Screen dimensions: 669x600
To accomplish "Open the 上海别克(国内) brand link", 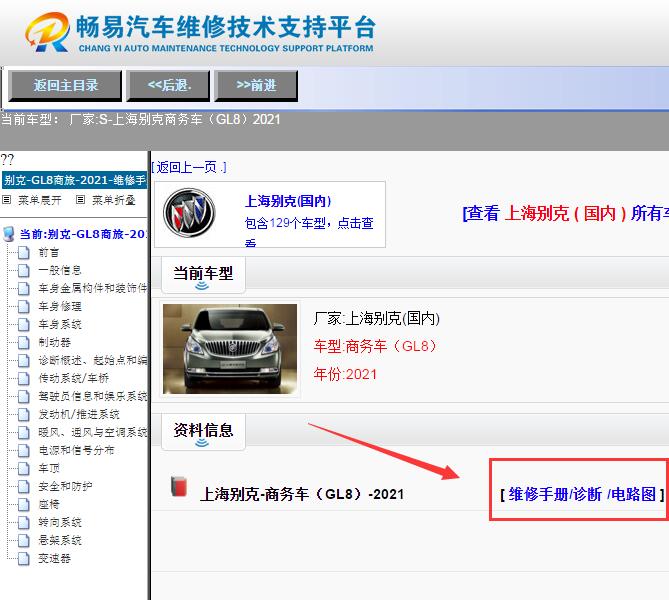I will coord(288,201).
